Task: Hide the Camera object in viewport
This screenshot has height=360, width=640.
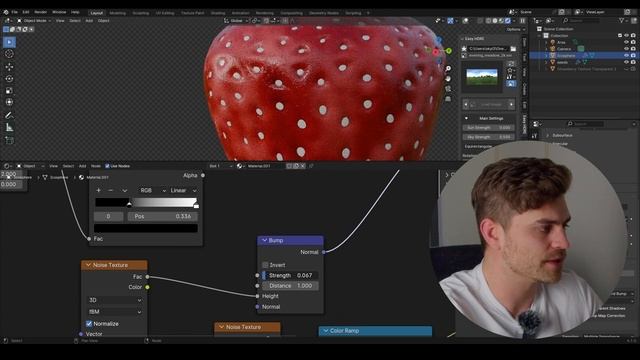Action: pyautogui.click(x=627, y=49)
